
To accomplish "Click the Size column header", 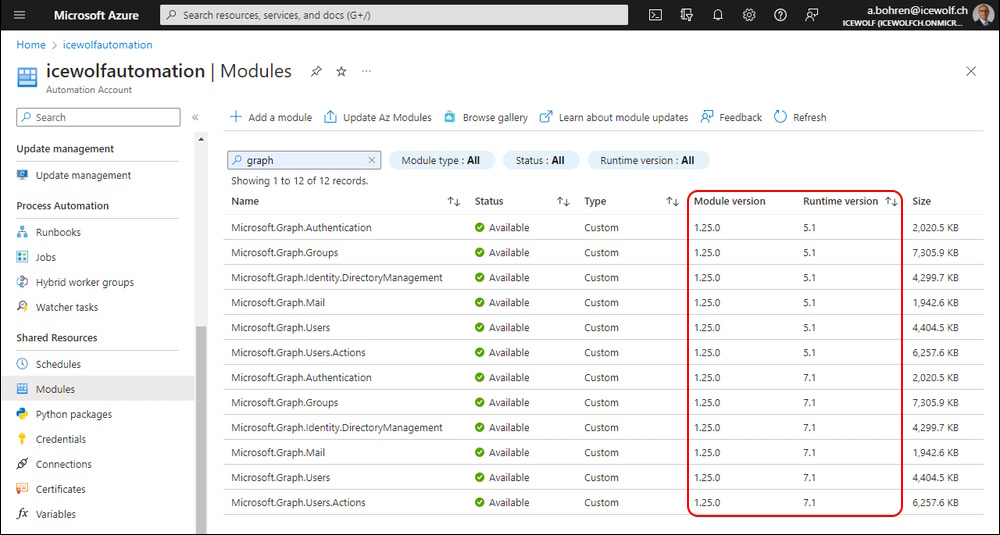I will point(921,202).
